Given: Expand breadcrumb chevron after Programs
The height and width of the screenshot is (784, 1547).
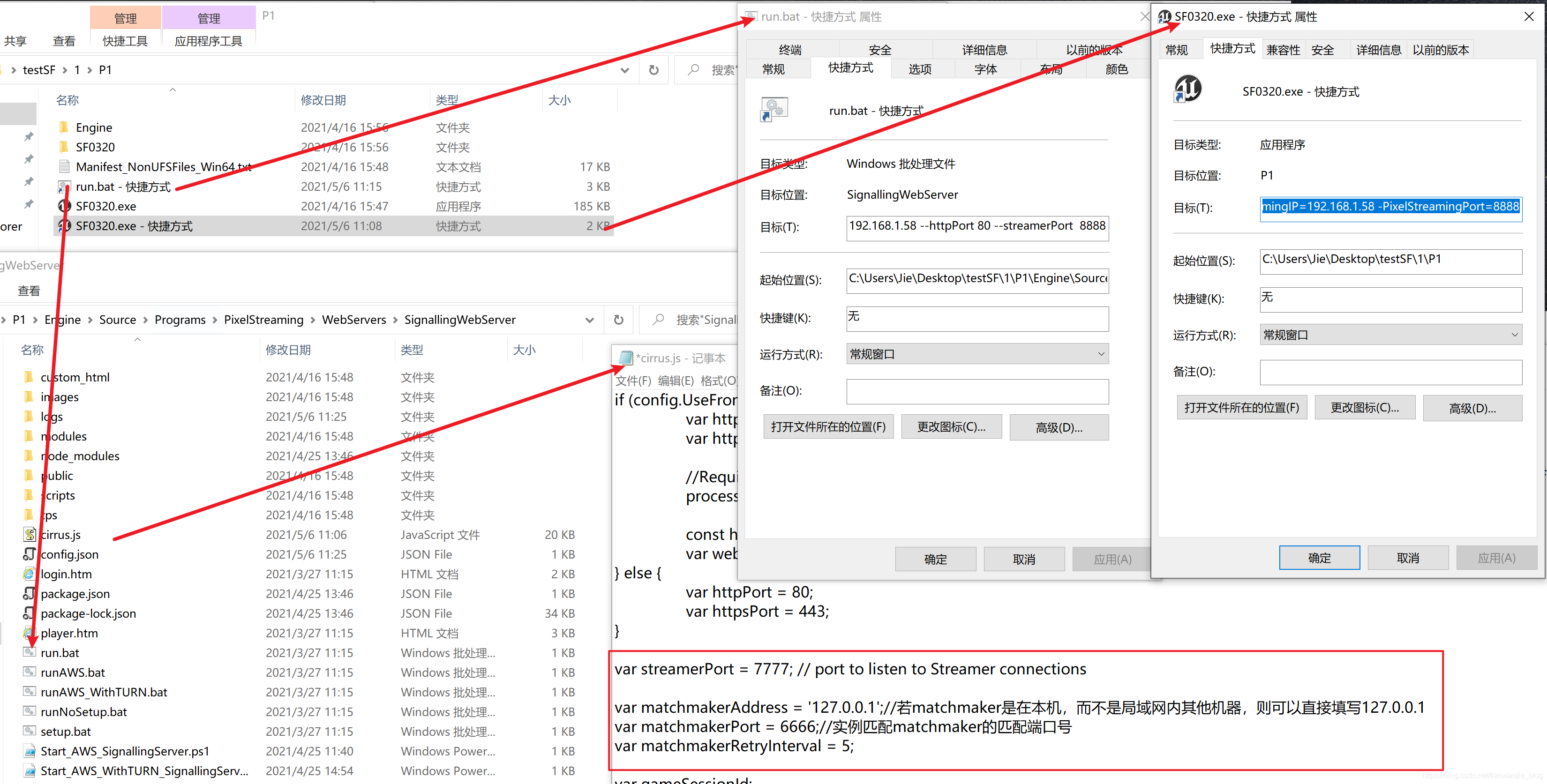Looking at the screenshot, I should pyautogui.click(x=214, y=320).
